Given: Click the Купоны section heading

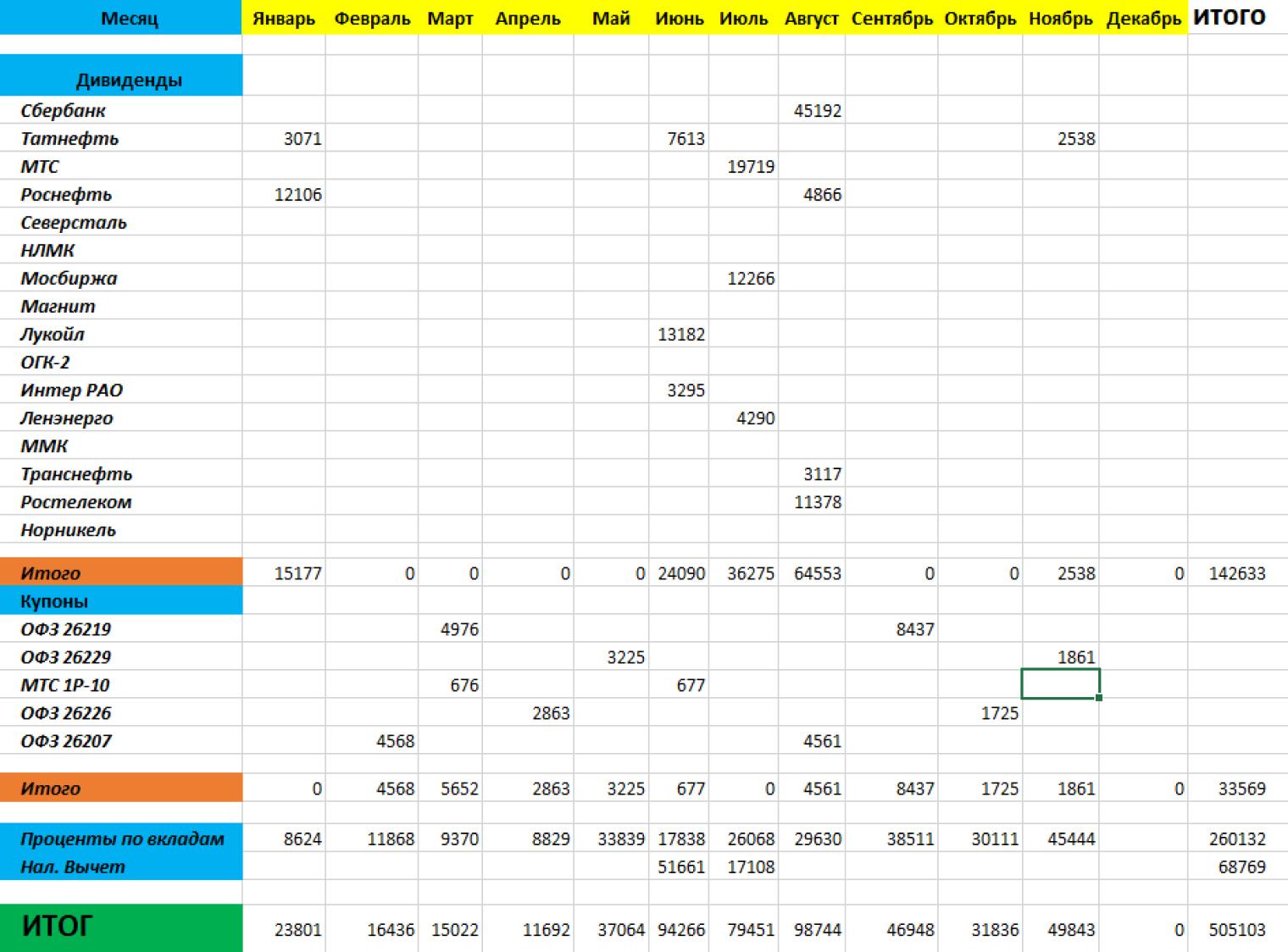Looking at the screenshot, I should [121, 601].
